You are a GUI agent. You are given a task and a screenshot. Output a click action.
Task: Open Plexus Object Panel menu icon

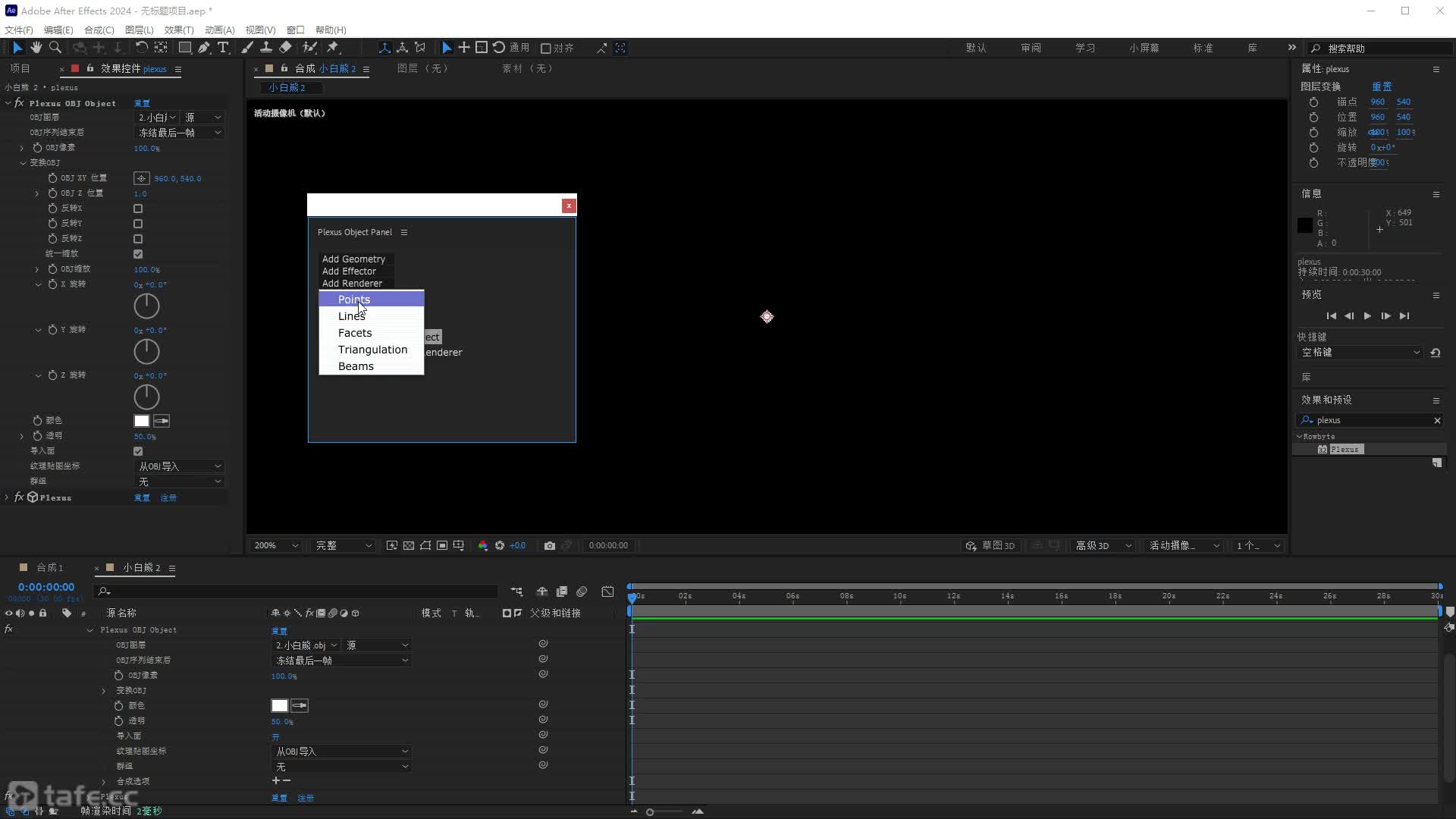(x=404, y=232)
